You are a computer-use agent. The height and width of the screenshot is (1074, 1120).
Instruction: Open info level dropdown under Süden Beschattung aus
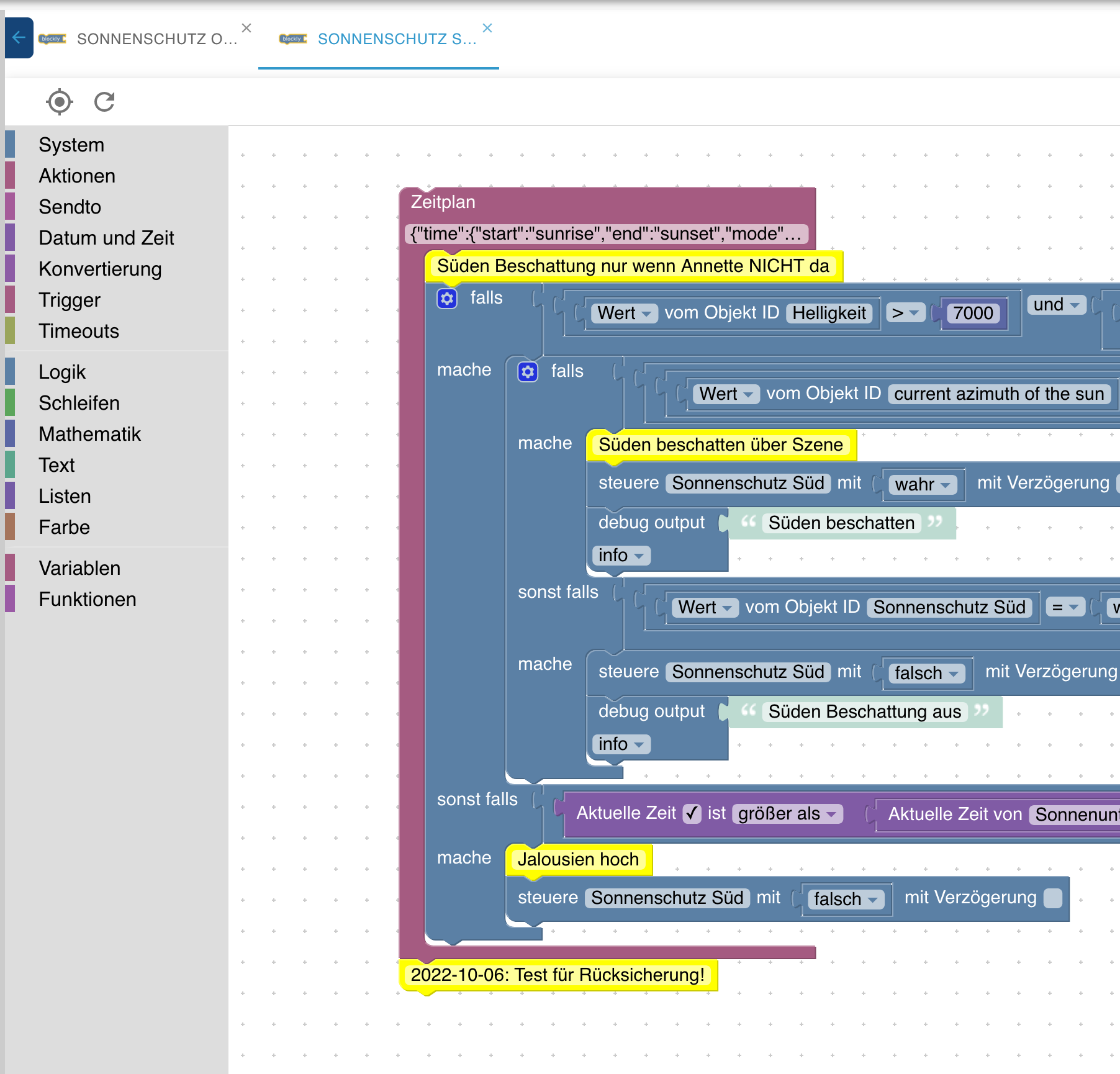[621, 744]
